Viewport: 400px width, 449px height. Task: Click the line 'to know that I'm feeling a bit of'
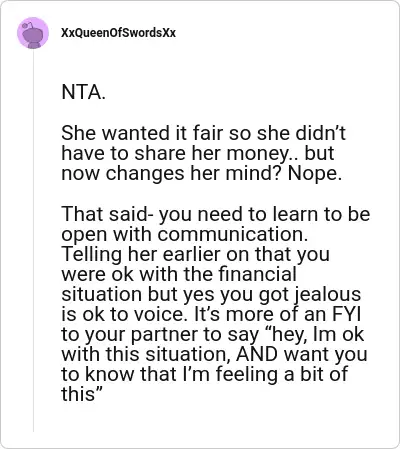(x=204, y=374)
